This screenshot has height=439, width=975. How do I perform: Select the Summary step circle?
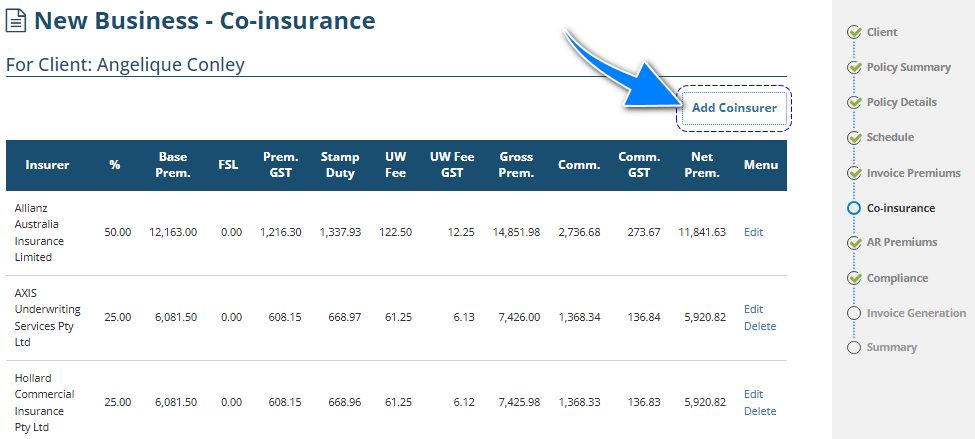pos(854,347)
